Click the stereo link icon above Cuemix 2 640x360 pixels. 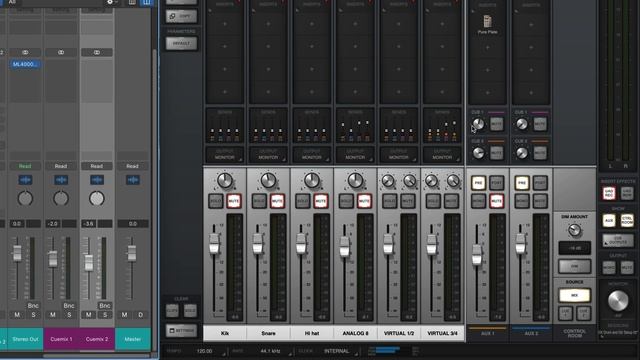point(97,52)
